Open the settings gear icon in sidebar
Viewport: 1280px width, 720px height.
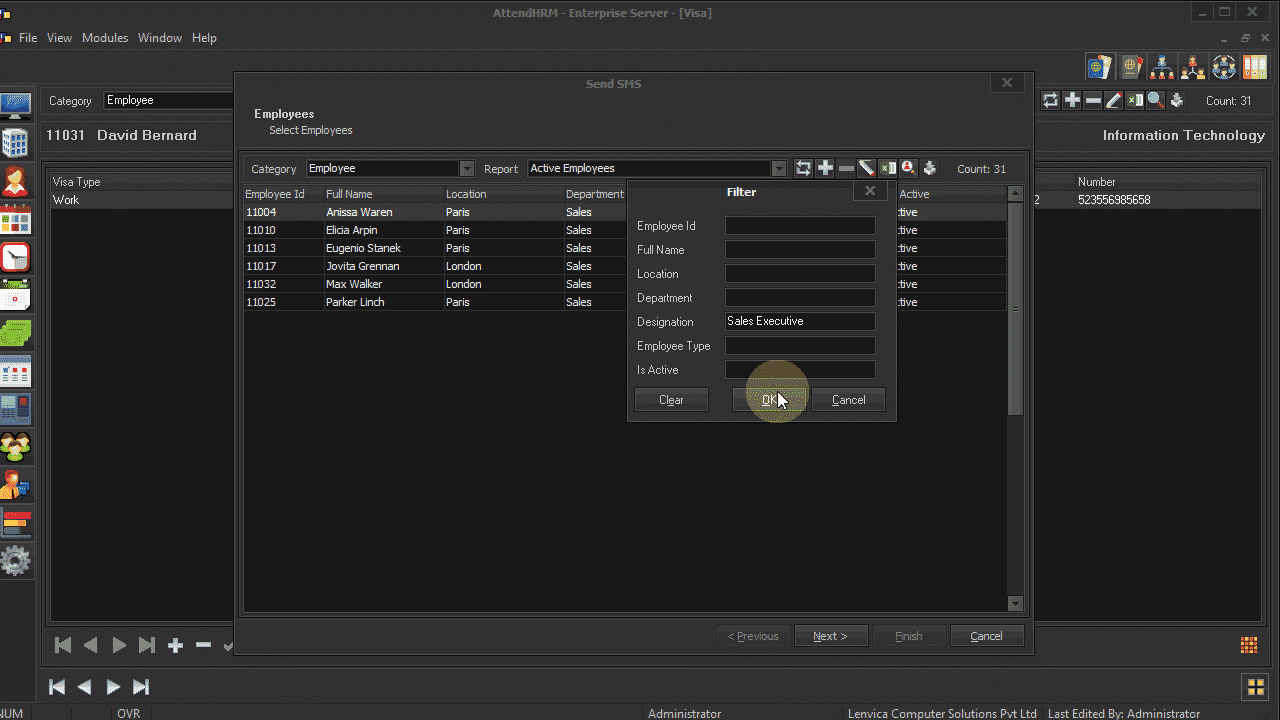[x=15, y=561]
